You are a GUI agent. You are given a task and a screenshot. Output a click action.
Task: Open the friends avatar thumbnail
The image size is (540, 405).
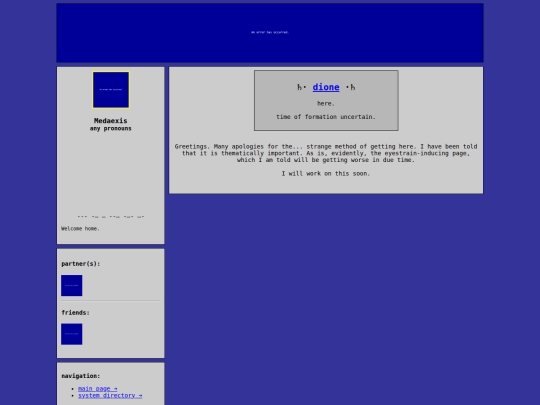pyautogui.click(x=72, y=334)
